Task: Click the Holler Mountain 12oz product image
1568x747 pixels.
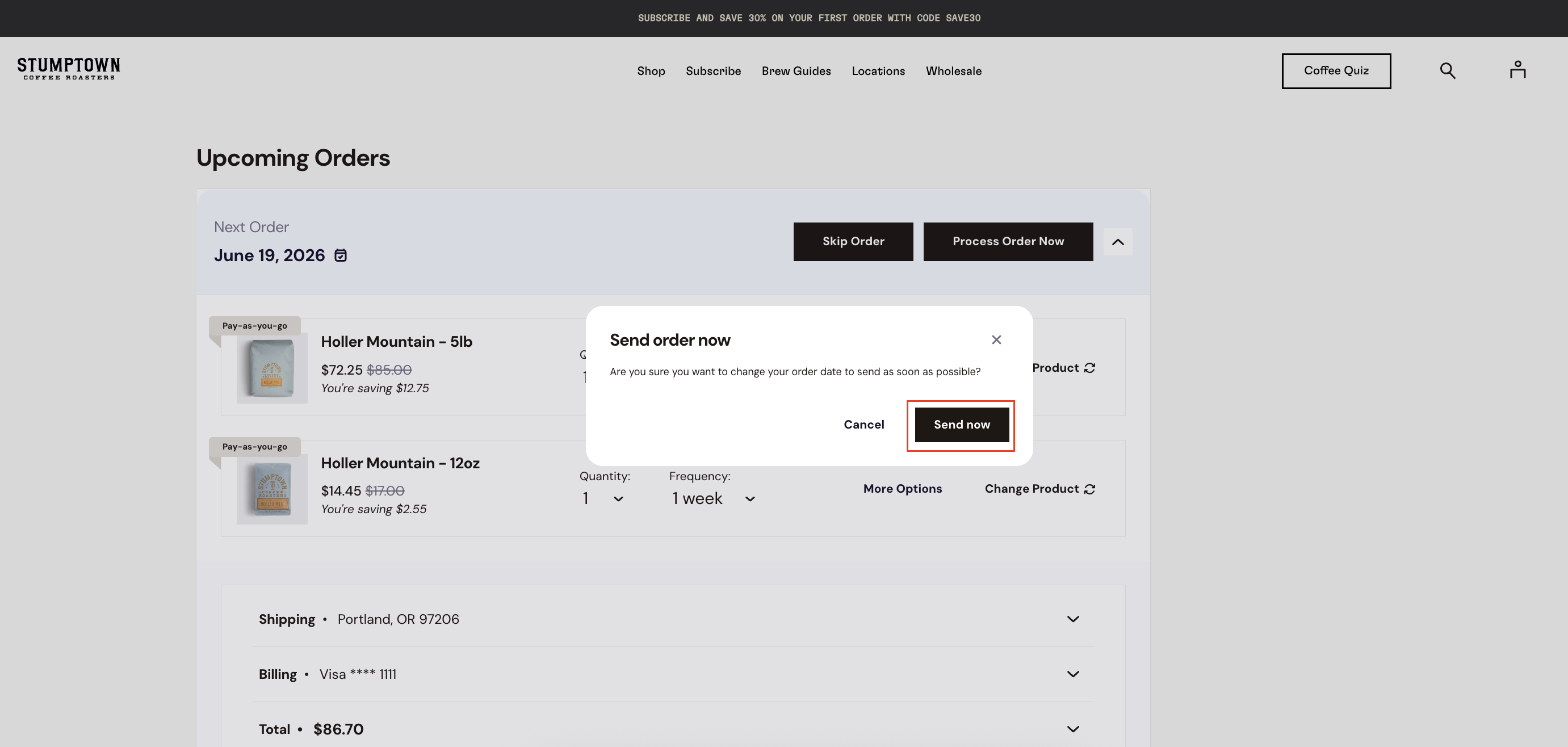Action: pos(272,489)
